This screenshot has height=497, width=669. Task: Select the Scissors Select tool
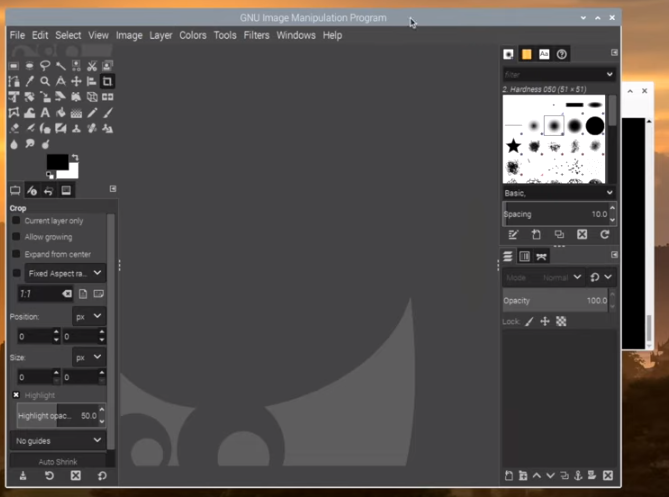92,66
